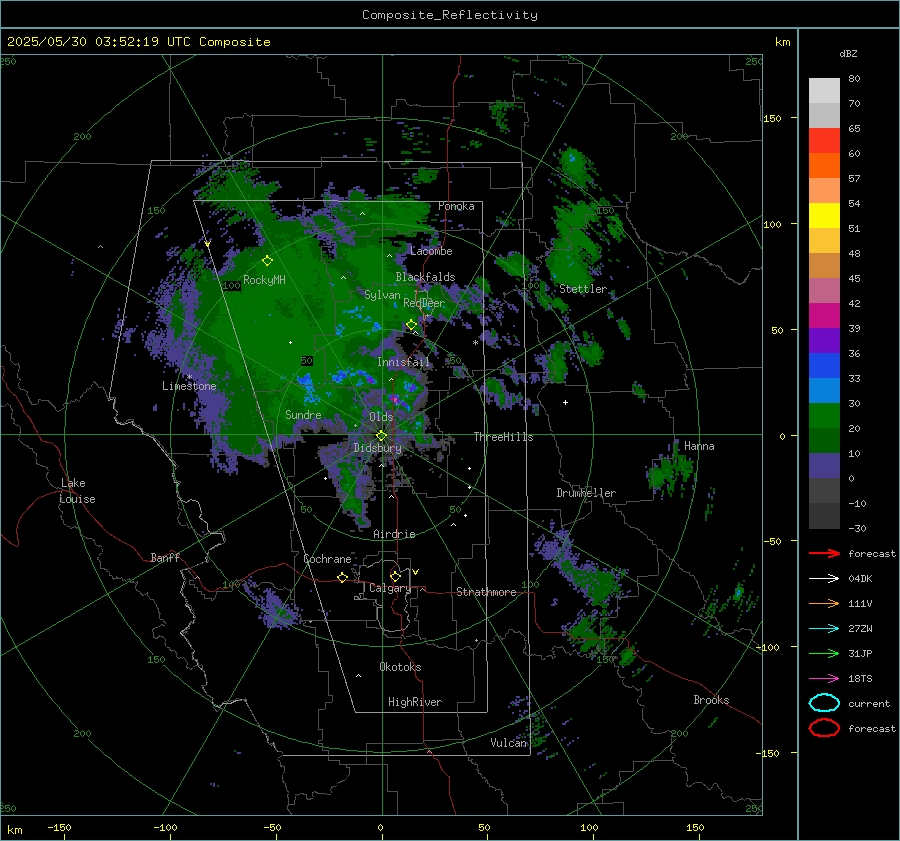
Task: Click the magenta 39-42 dBZ color swatch
Action: coord(824,315)
